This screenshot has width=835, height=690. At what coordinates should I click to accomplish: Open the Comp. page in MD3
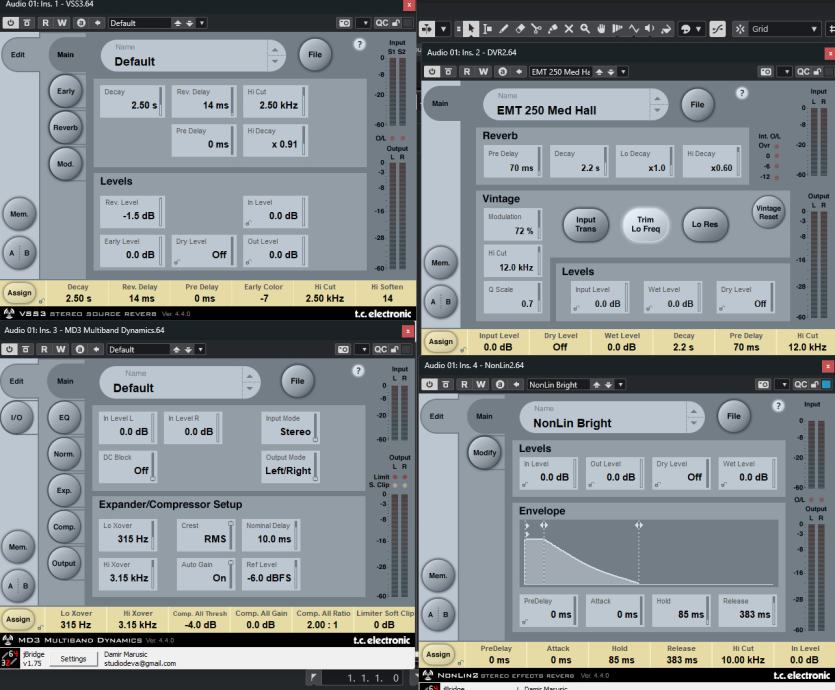point(64,527)
